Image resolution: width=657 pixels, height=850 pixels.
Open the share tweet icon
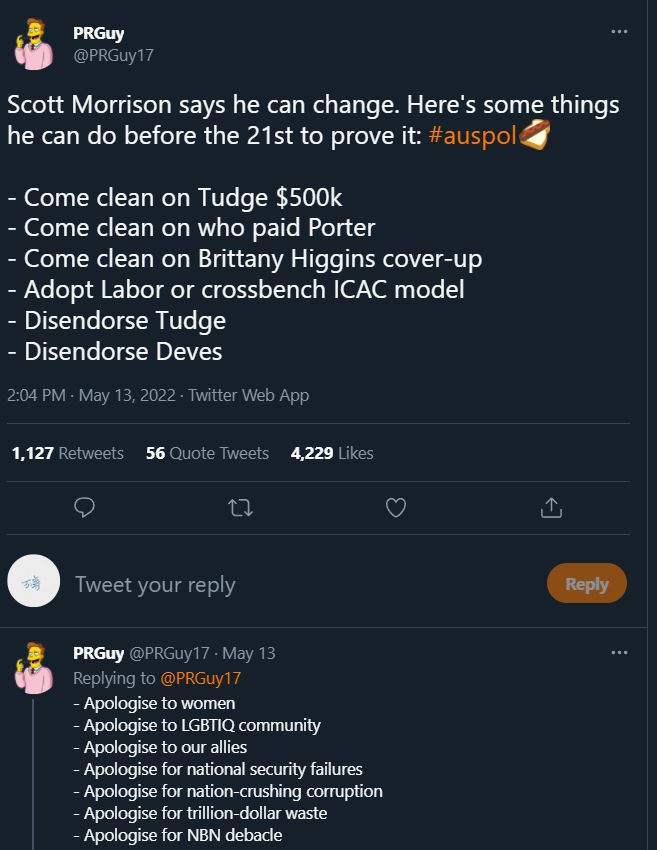551,508
